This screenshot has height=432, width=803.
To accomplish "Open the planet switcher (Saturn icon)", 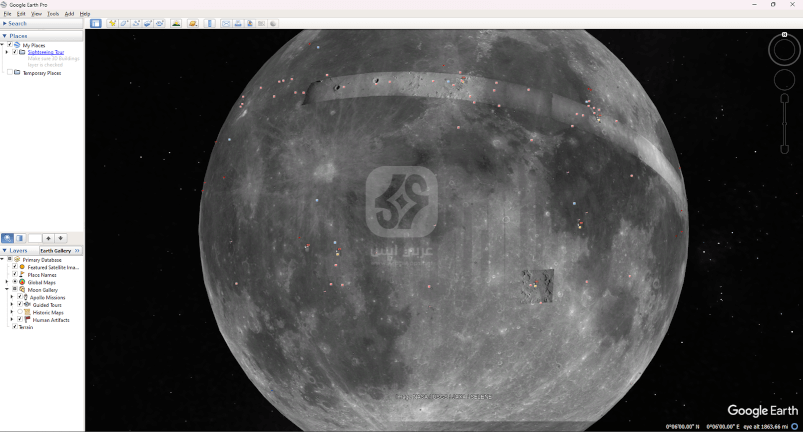I will 193,24.
